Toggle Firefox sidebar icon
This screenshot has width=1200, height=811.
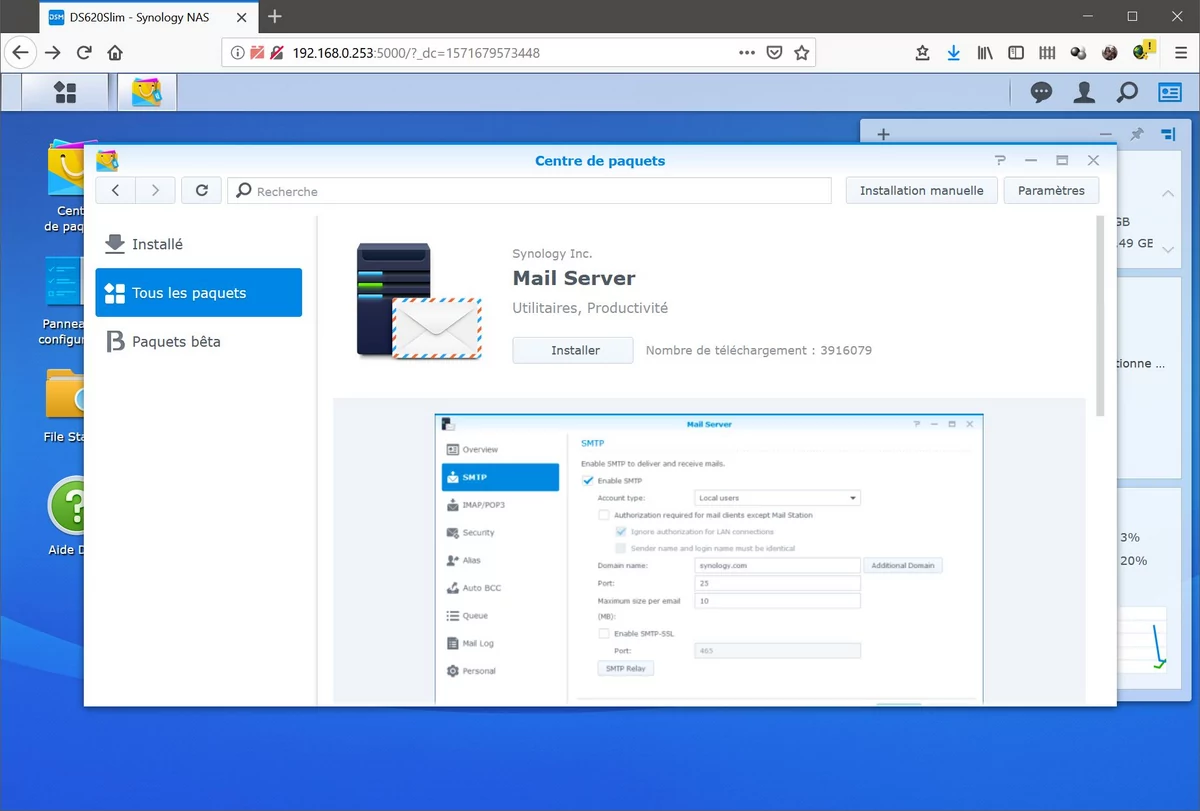click(1016, 53)
